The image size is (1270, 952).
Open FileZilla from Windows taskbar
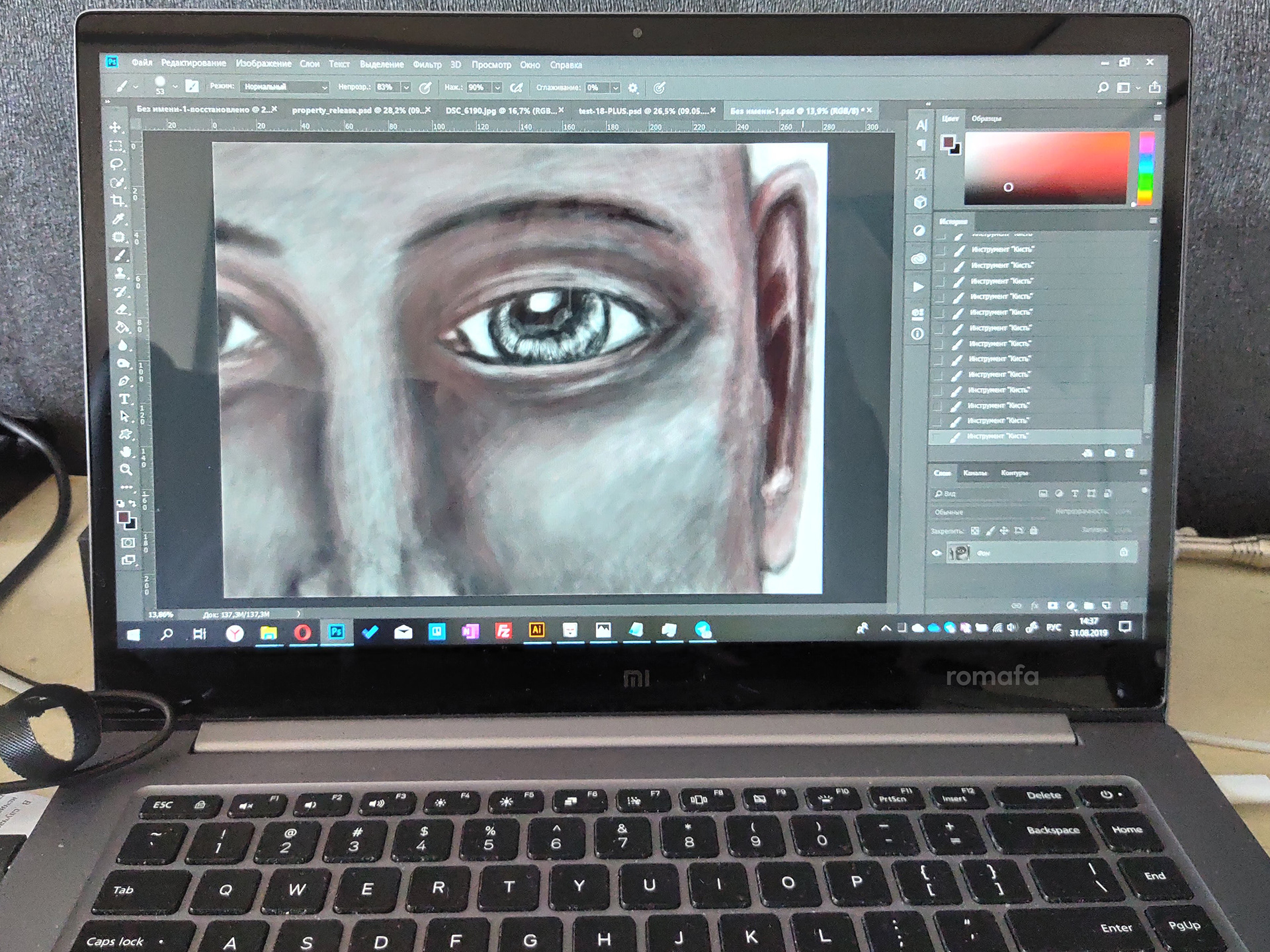pyautogui.click(x=503, y=631)
